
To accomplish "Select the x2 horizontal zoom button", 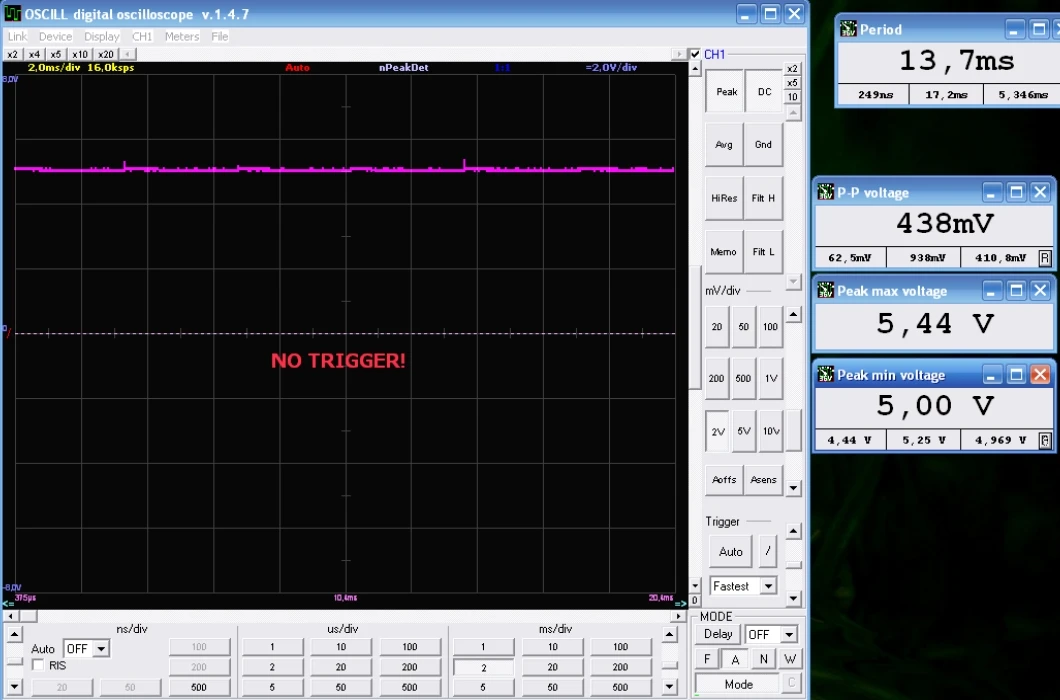I will 13,54.
